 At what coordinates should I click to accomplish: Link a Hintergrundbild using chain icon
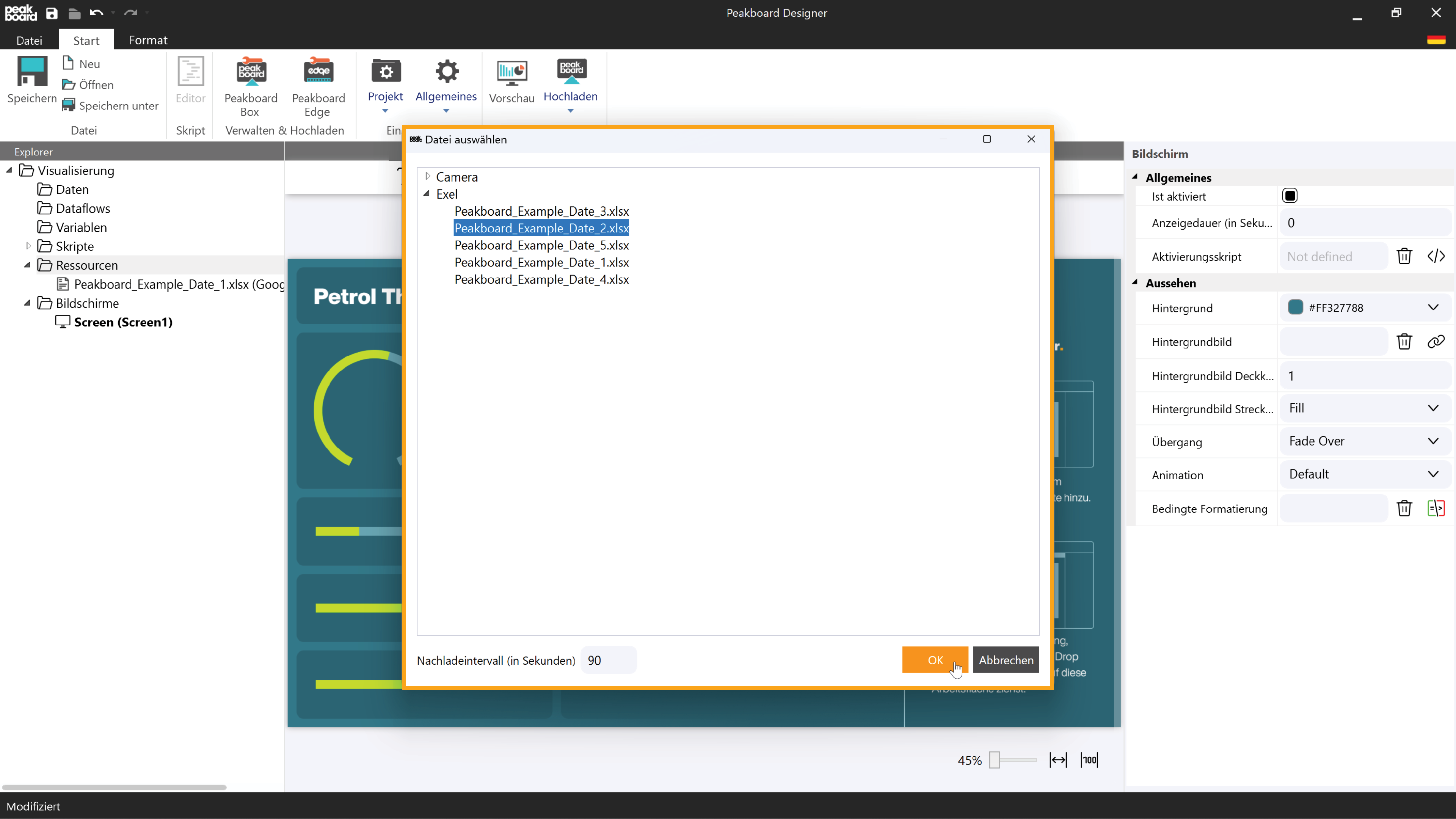click(1436, 341)
